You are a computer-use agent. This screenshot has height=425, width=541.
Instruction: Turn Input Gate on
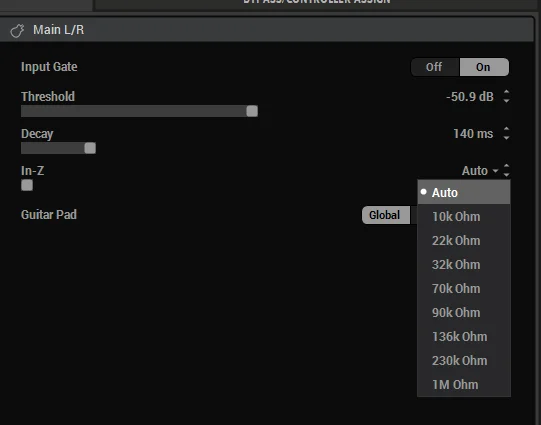pos(484,67)
